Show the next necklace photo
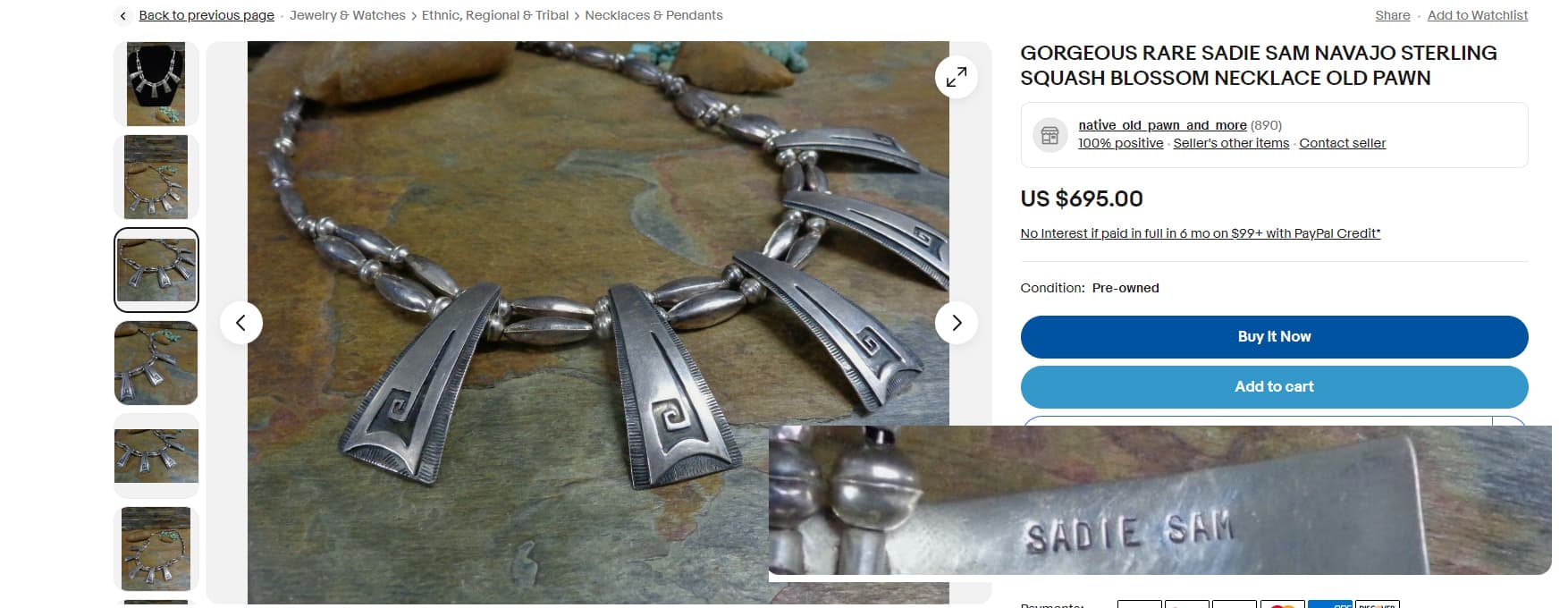The image size is (1568, 608). tap(957, 323)
